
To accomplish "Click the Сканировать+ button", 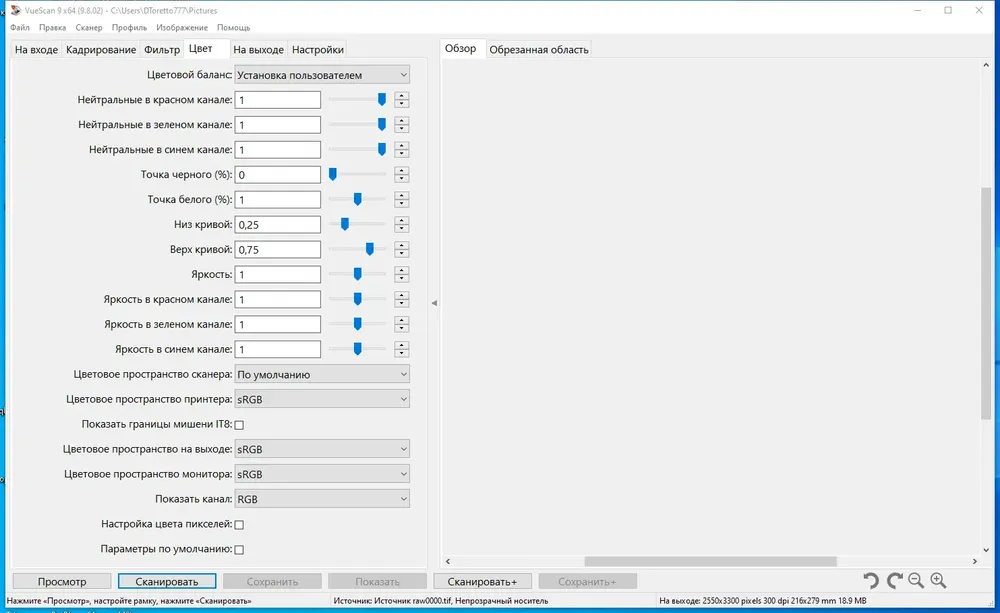I will (482, 581).
